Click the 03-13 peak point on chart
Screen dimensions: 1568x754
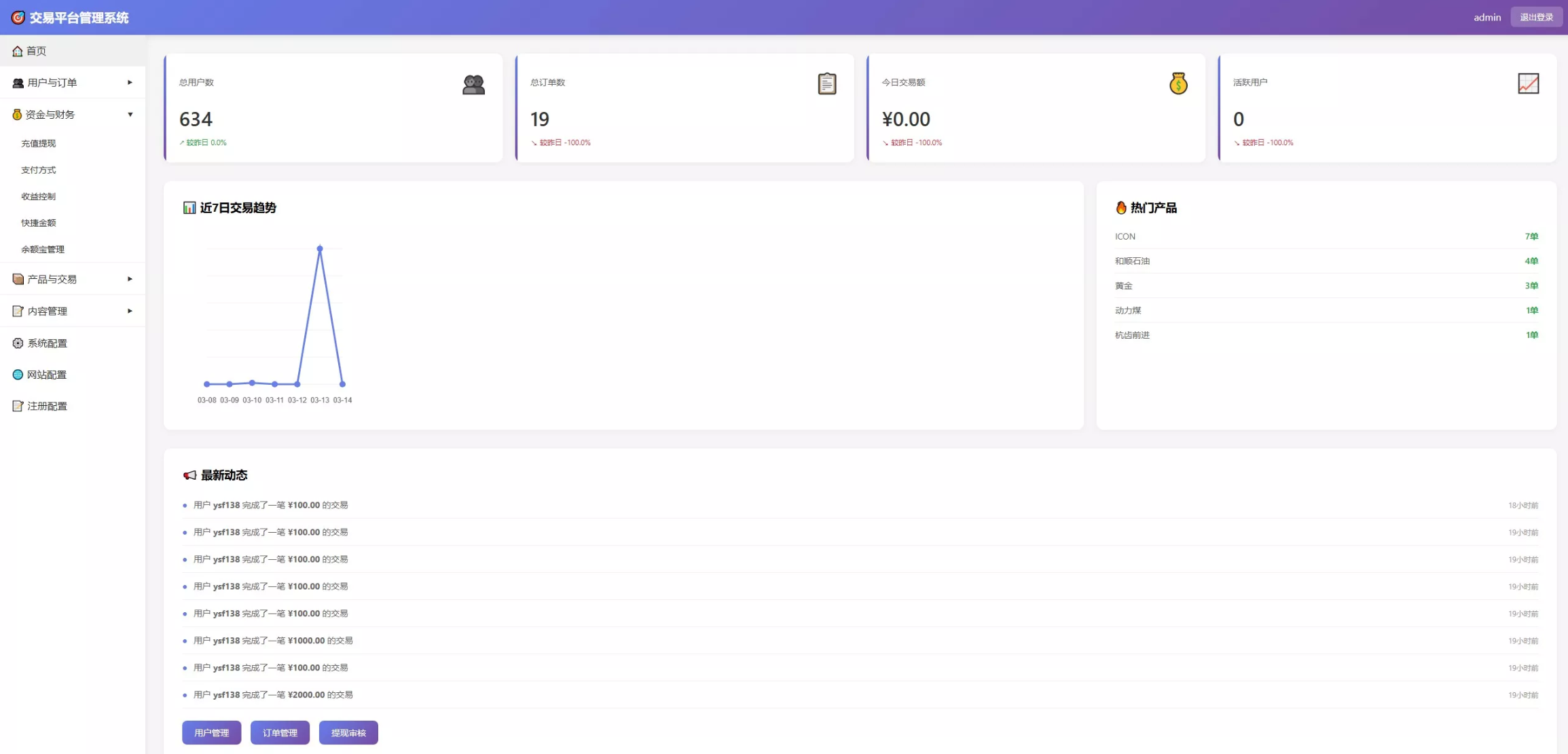[x=320, y=248]
